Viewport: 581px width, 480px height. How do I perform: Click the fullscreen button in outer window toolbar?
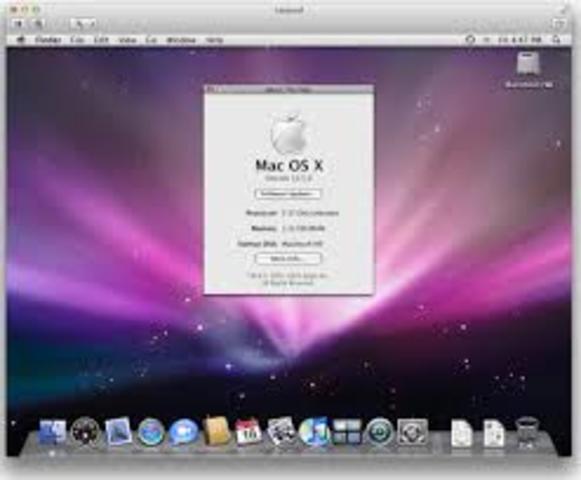tap(558, 24)
